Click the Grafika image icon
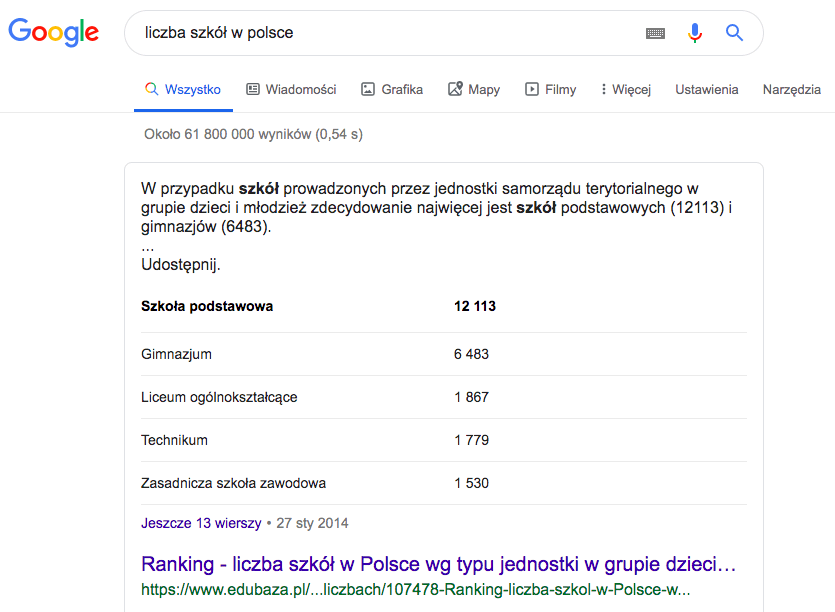835x612 pixels. (x=368, y=89)
